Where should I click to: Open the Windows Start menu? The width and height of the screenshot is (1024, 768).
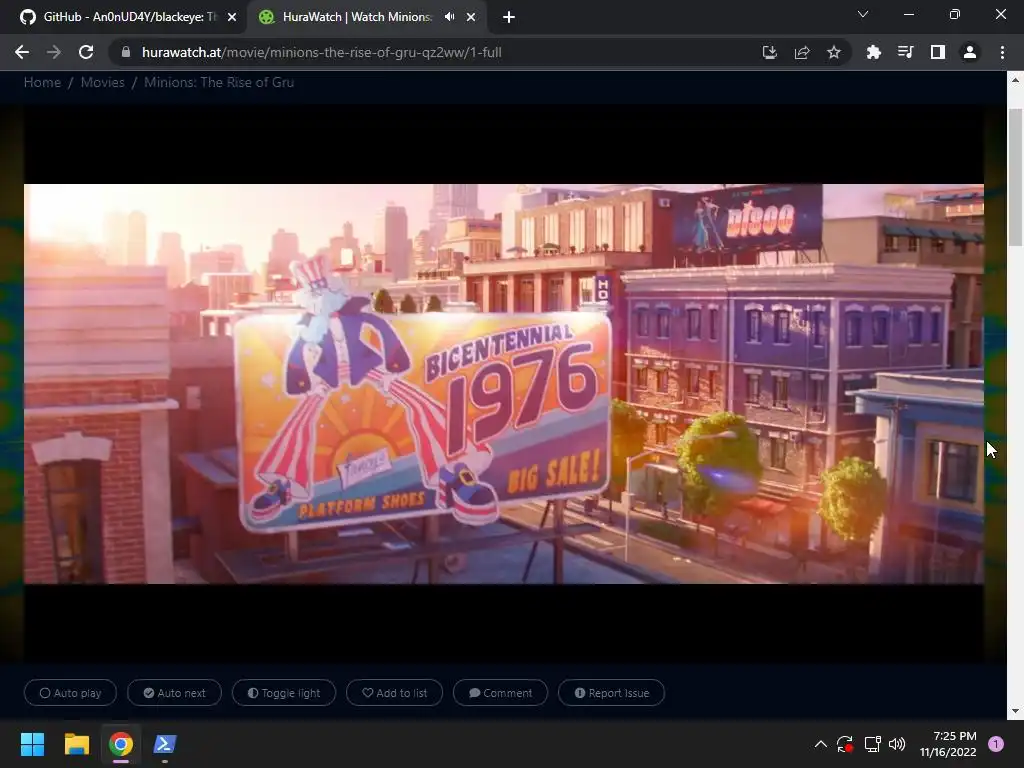tap(32, 744)
